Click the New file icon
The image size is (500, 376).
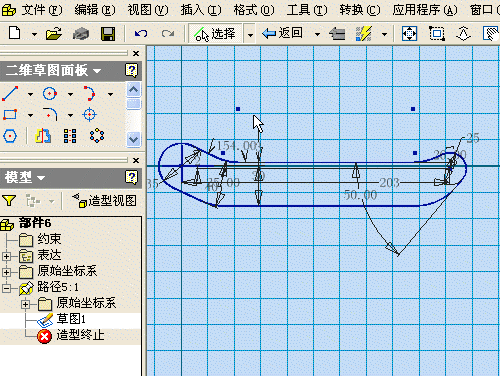coord(15,33)
